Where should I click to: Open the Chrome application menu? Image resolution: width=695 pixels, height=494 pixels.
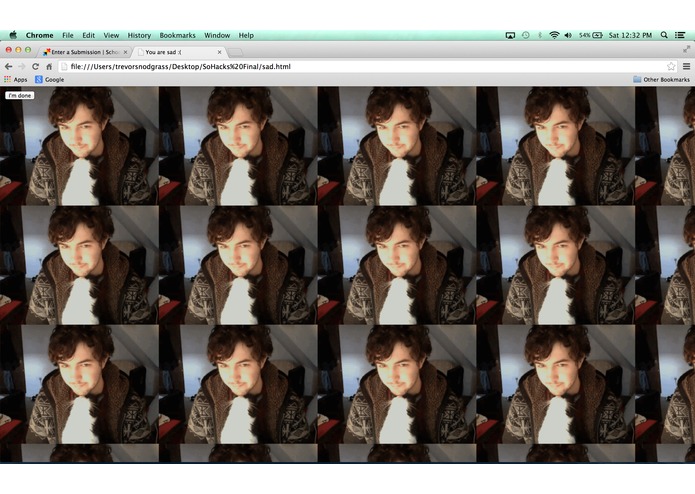pyautogui.click(x=39, y=35)
